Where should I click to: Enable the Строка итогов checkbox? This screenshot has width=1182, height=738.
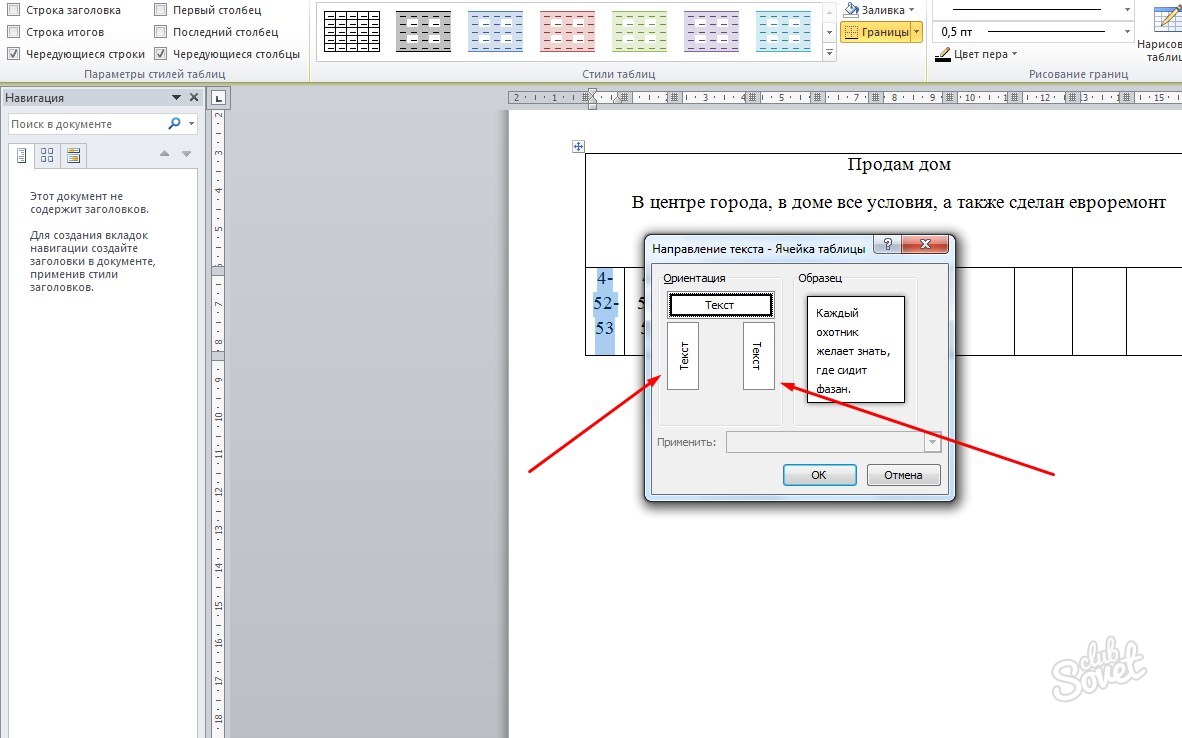(x=14, y=32)
